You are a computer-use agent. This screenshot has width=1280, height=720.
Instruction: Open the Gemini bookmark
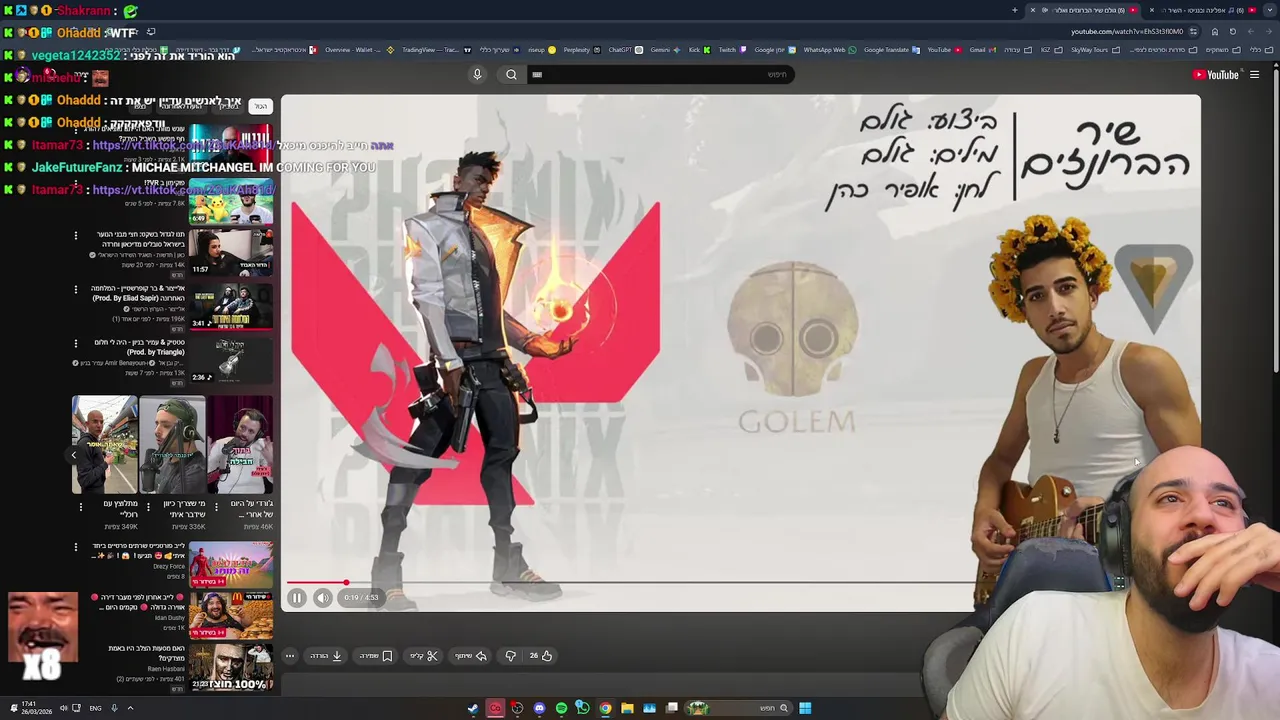coord(664,50)
